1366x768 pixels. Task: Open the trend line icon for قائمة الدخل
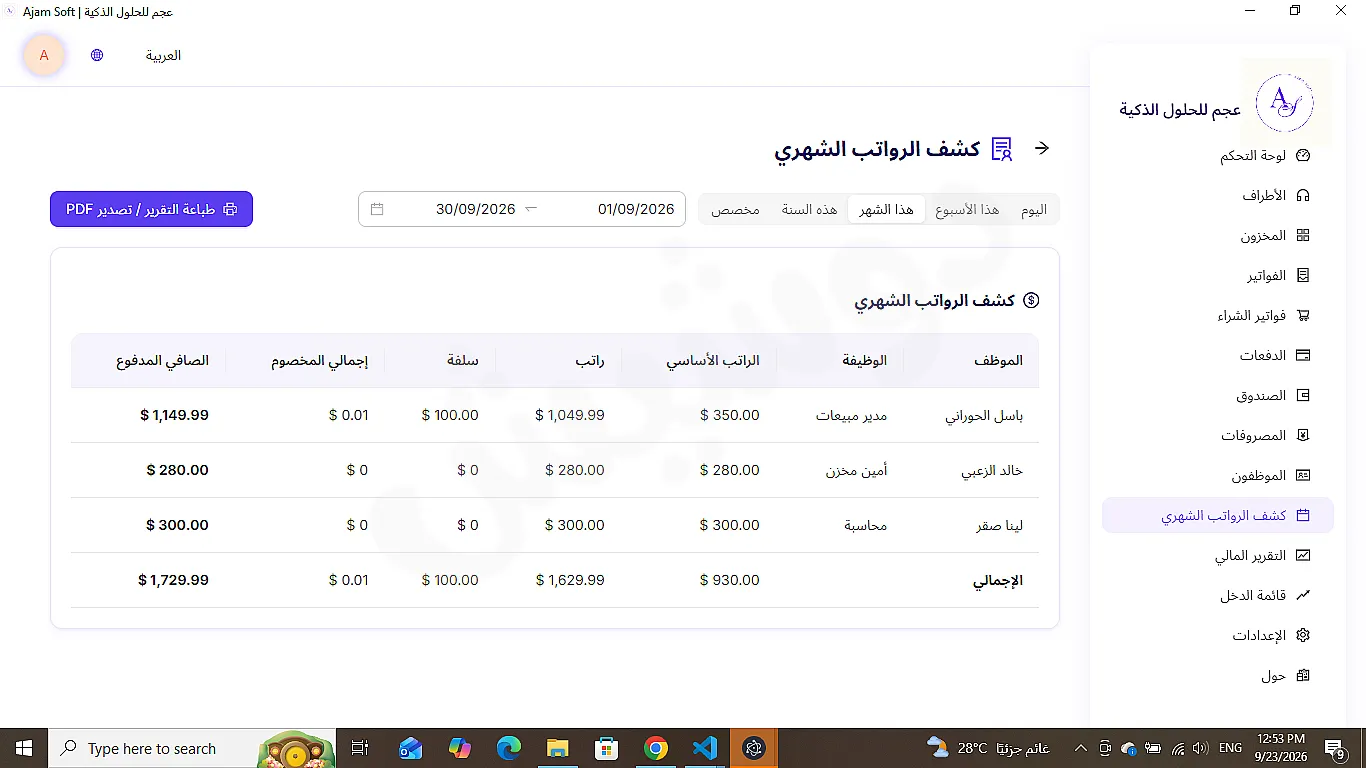coord(1302,596)
